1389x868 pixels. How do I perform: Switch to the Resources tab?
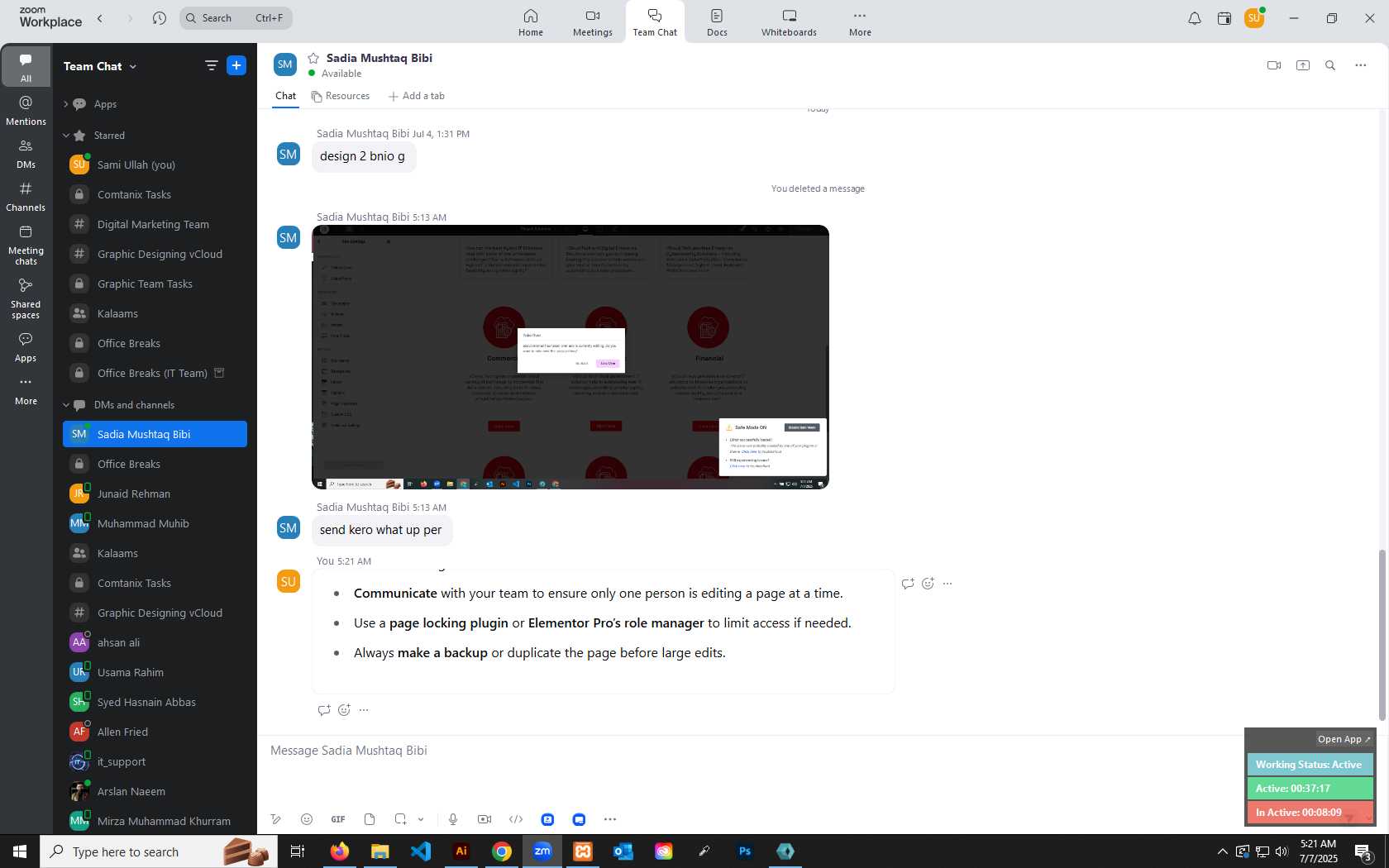pyautogui.click(x=341, y=96)
